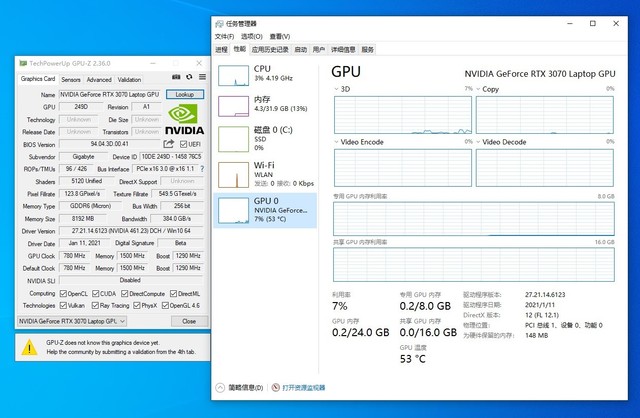
Task: Select the memory (内存) performance item
Action: coord(265,106)
